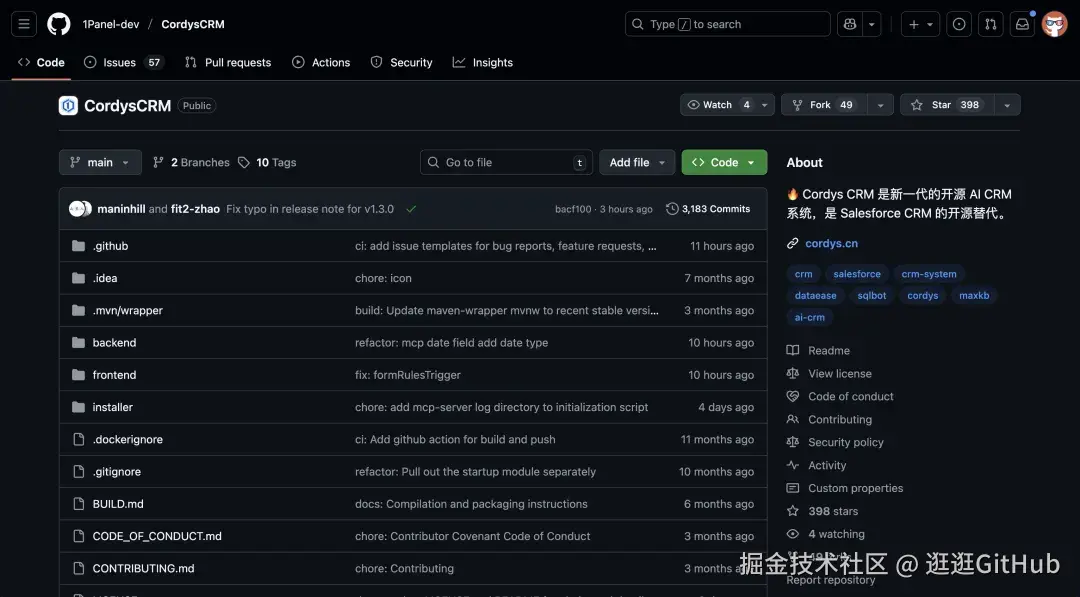The image size is (1080, 597).
Task: Open the main branch selector dropdown
Action: 101,163
